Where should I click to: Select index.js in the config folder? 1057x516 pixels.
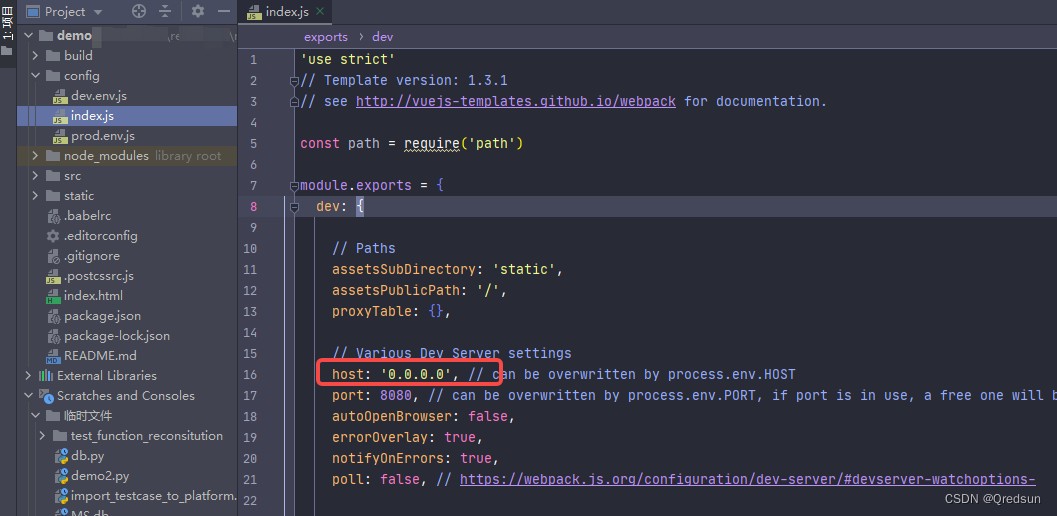tap(92, 116)
